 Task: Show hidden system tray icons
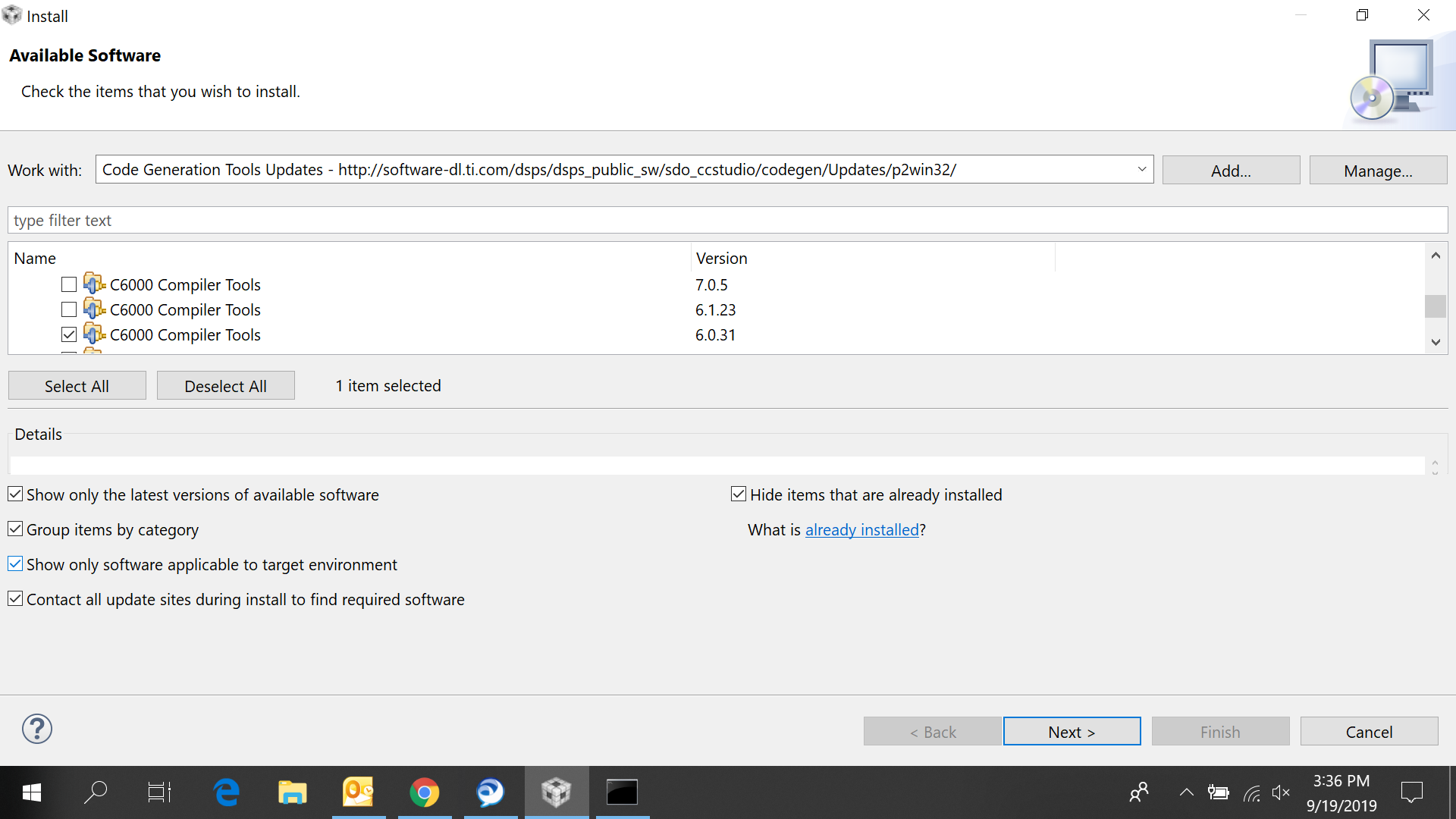1186,793
